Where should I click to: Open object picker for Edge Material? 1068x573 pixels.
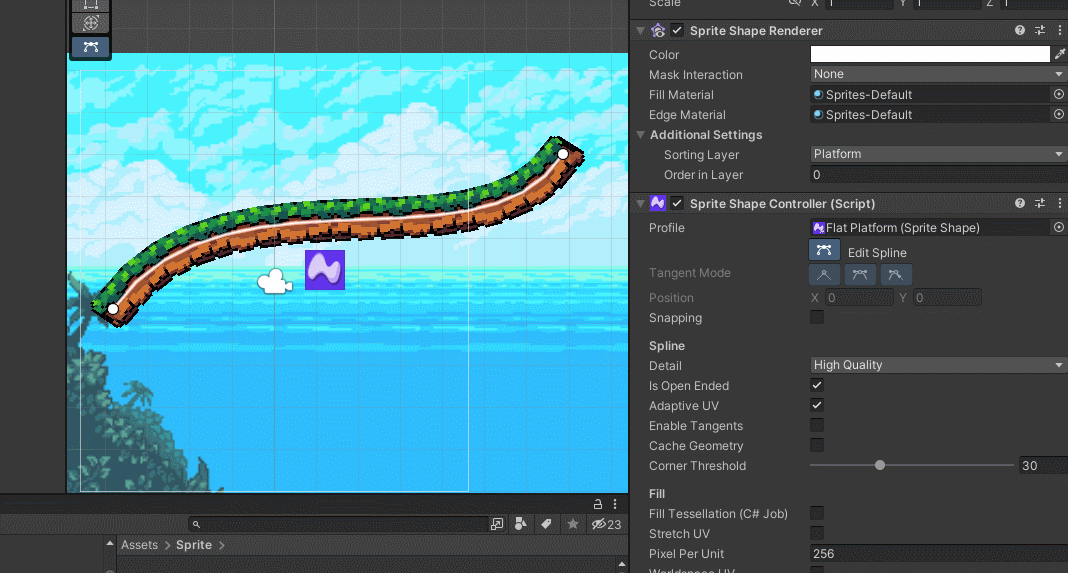[x=1058, y=114]
